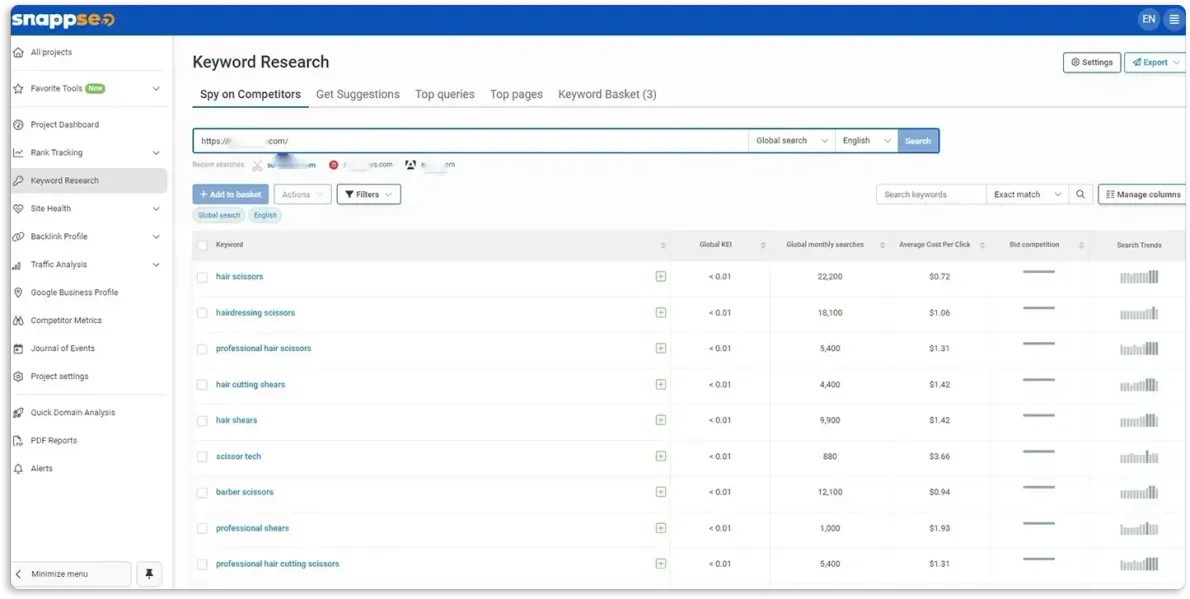
Task: Click the Favorite Tools star icon
Action: (x=18, y=89)
